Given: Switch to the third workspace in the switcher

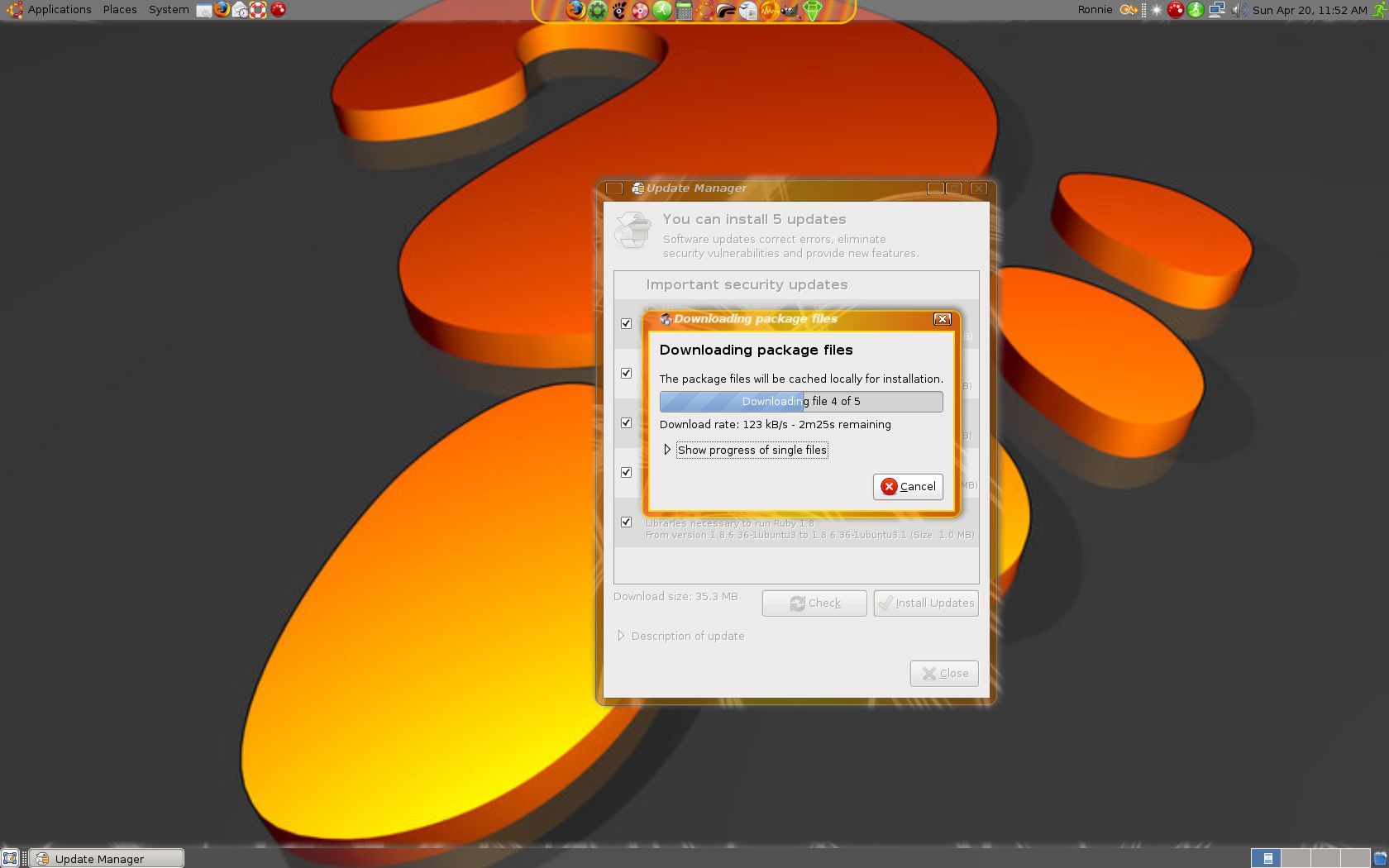Looking at the screenshot, I should [x=1325, y=858].
